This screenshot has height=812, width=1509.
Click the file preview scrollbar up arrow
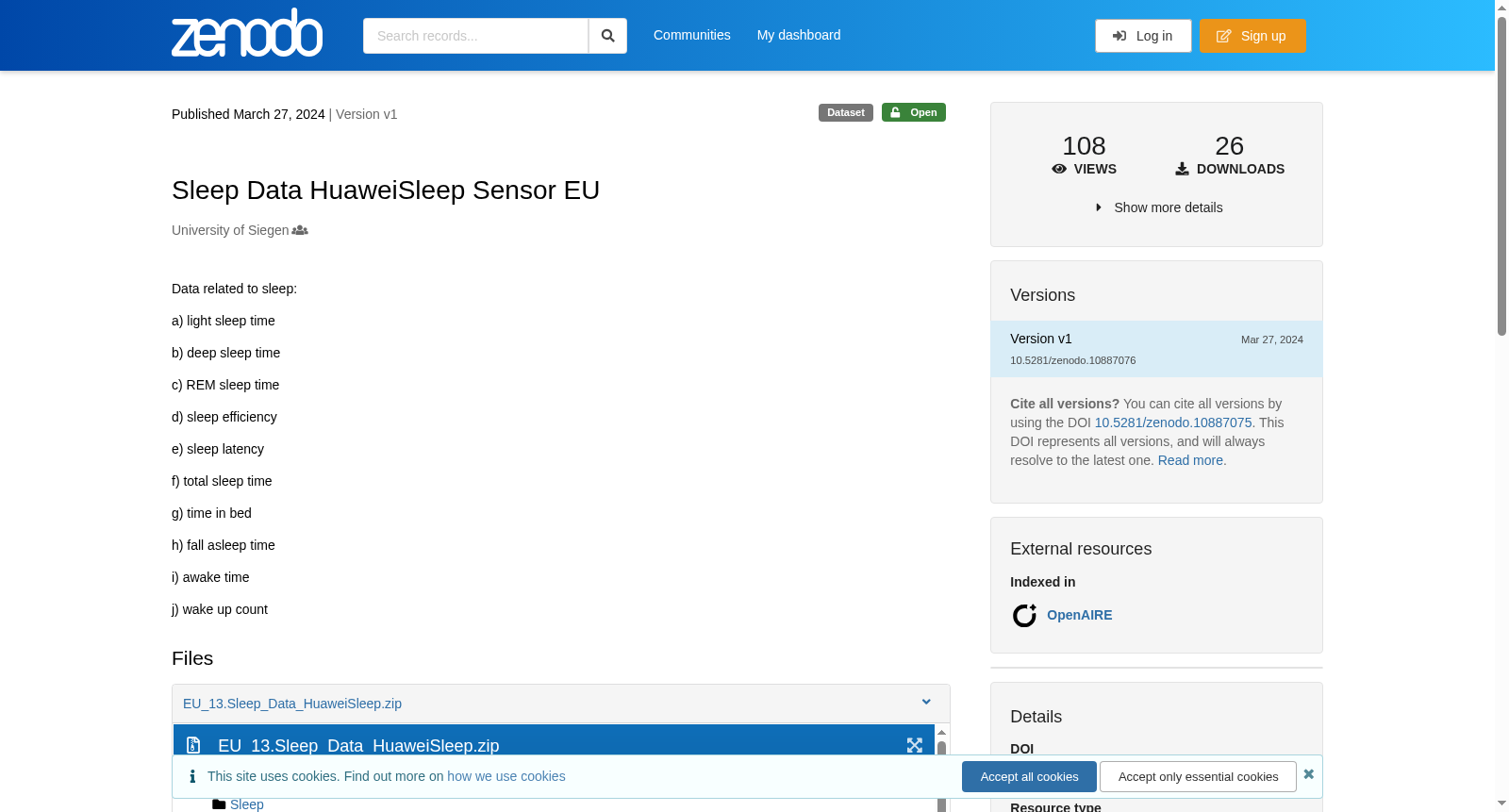tap(941, 733)
